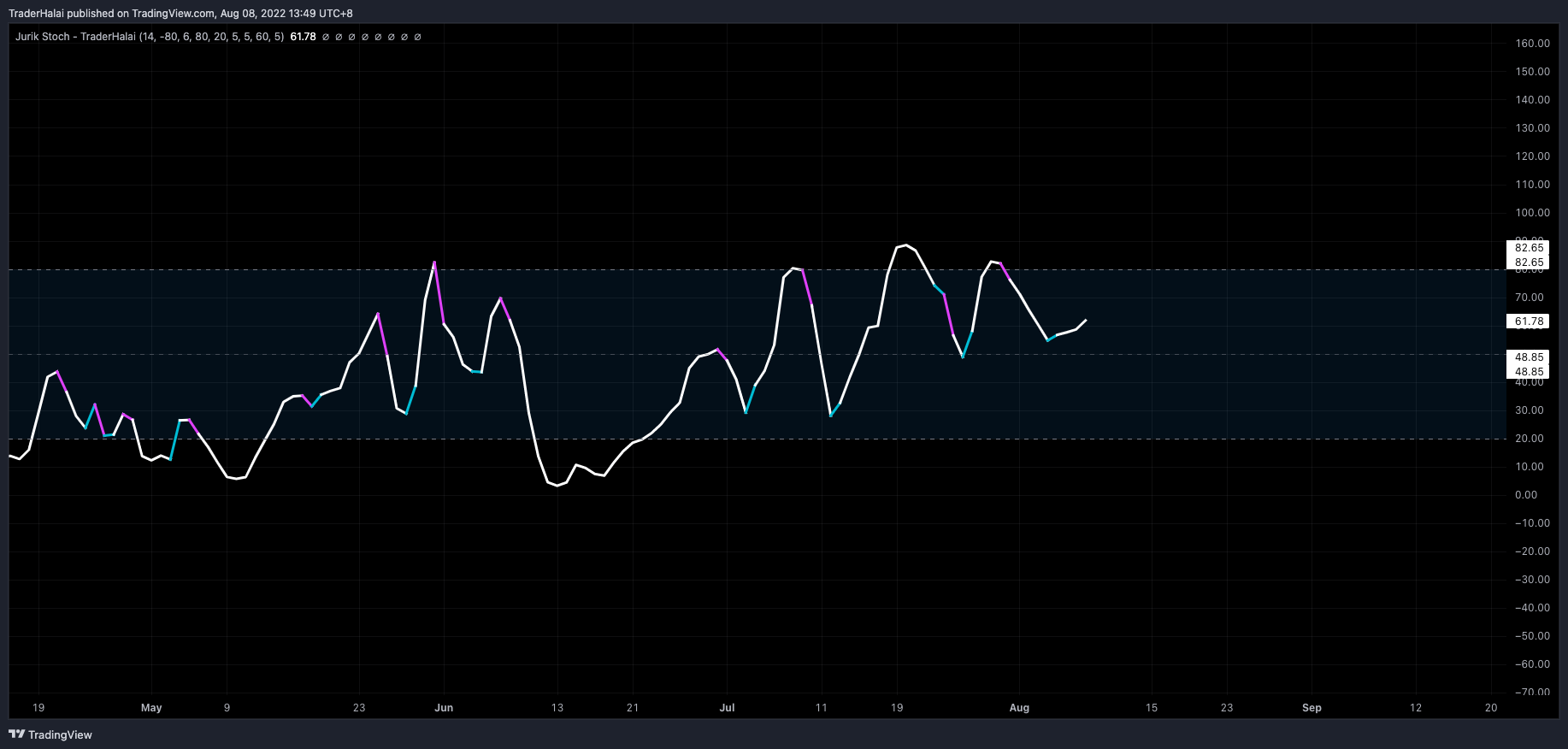Click the 160.00 price axis label
The width and height of the screenshot is (1568, 749).
(1532, 44)
